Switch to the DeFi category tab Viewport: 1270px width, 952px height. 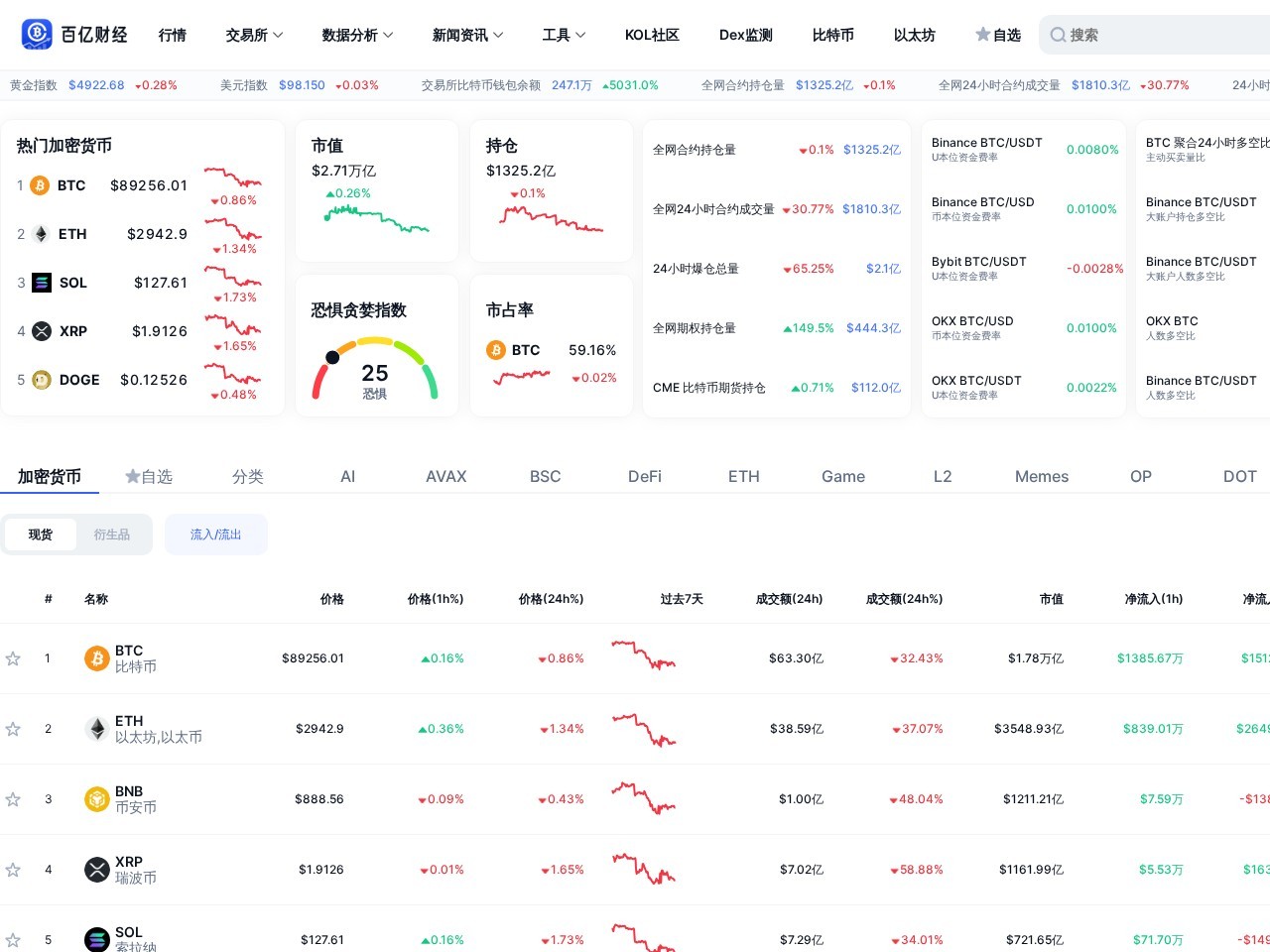point(645,477)
